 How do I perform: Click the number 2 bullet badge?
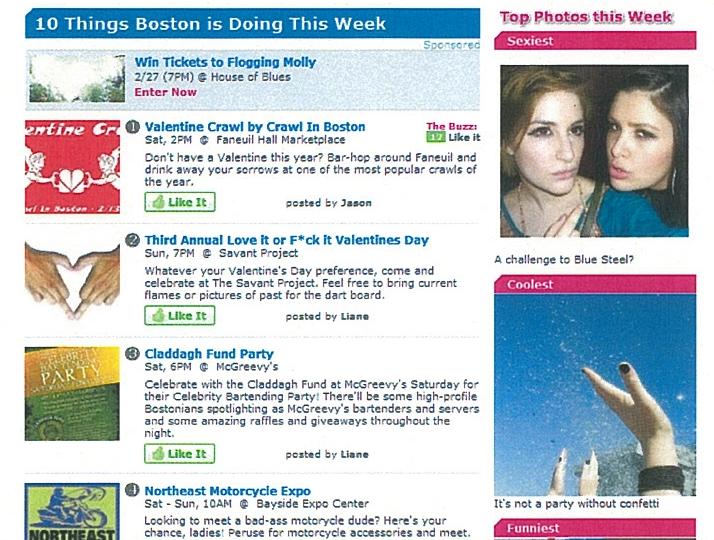132,240
